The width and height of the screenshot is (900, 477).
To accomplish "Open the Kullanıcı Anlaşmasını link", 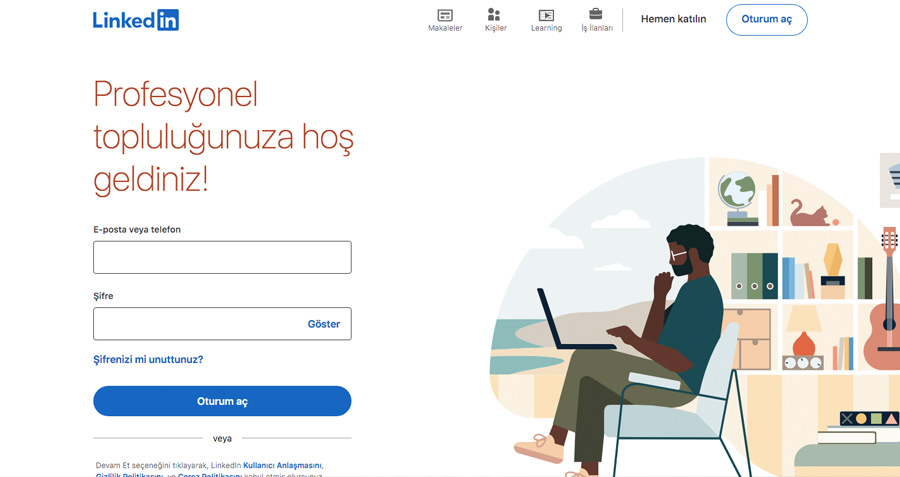I will pos(282,465).
